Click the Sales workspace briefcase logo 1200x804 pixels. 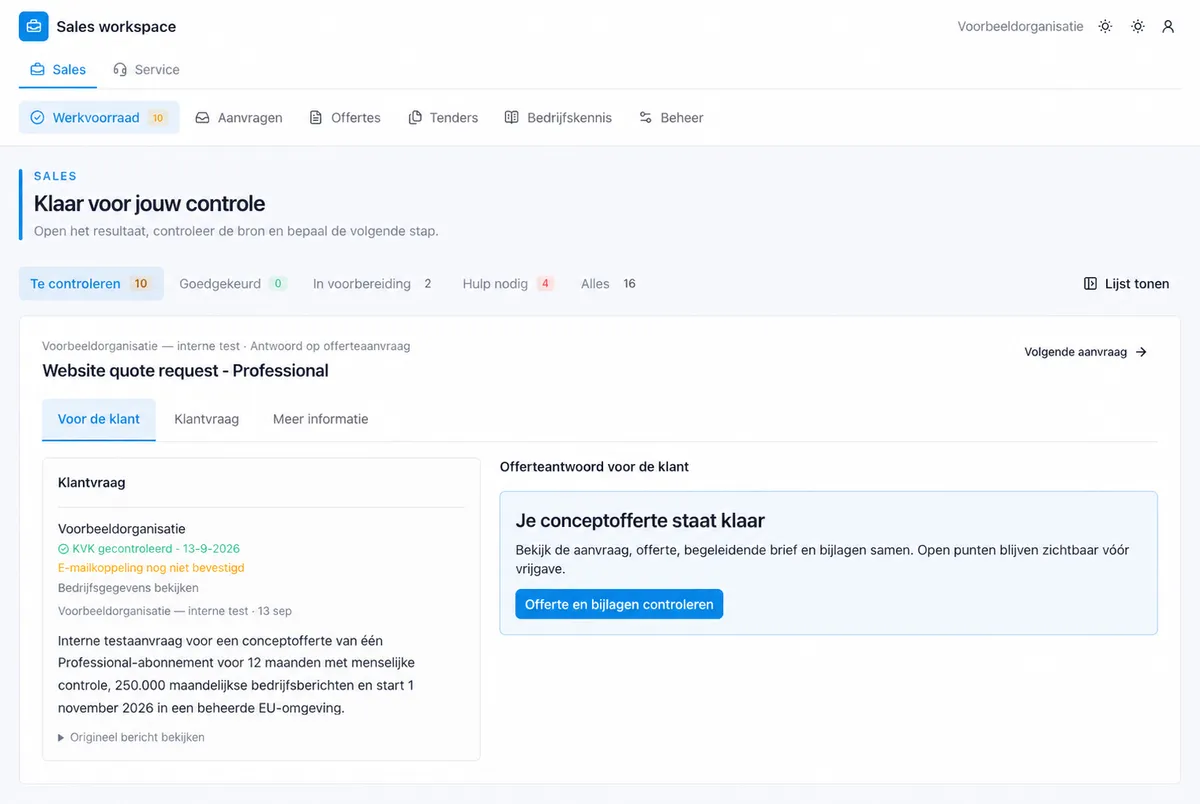click(x=33, y=27)
